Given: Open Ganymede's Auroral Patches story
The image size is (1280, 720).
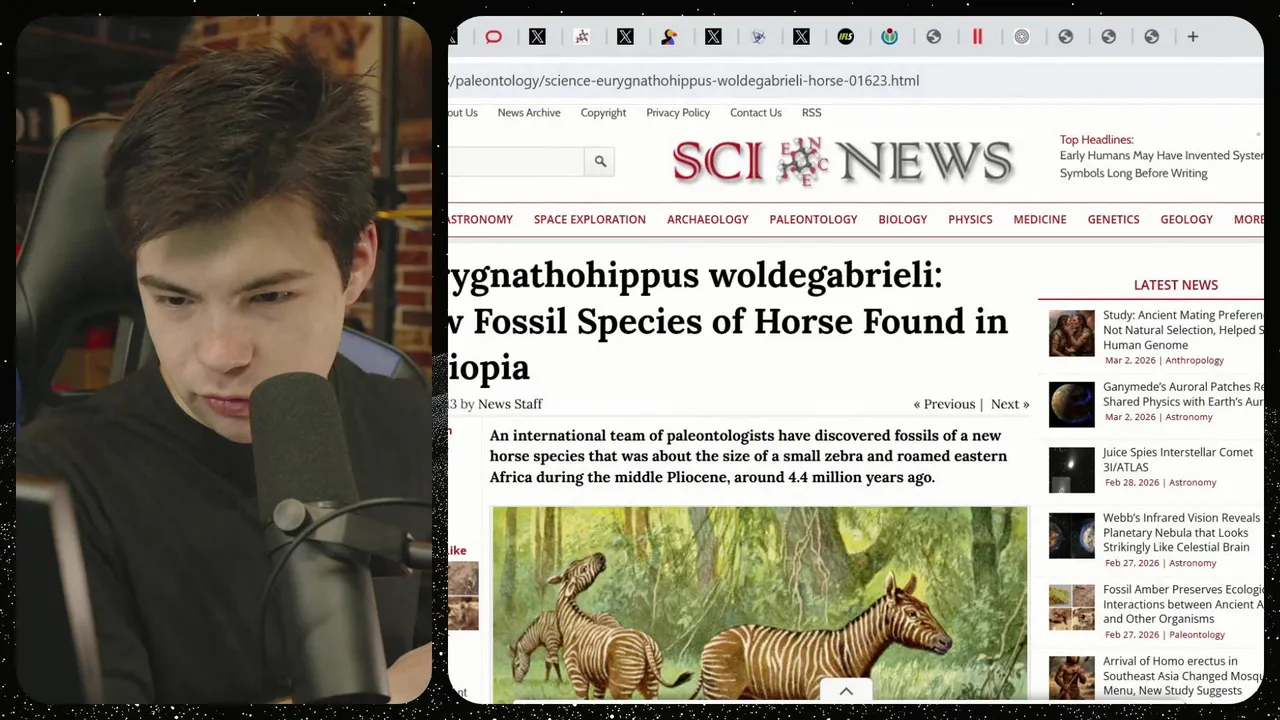Looking at the screenshot, I should click(x=1183, y=394).
